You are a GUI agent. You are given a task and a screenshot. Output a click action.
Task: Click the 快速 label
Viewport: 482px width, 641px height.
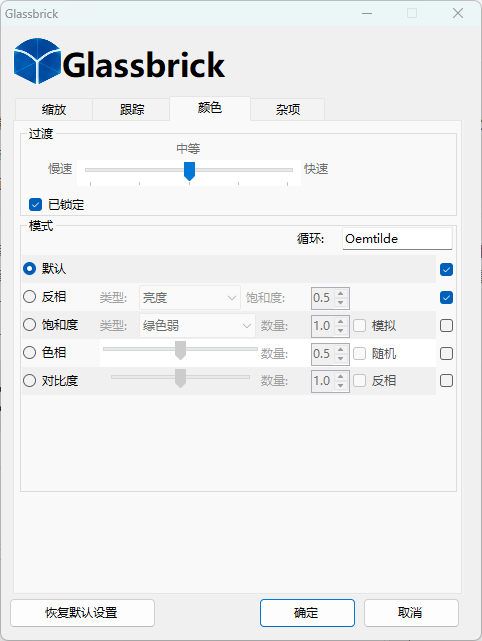click(x=316, y=168)
